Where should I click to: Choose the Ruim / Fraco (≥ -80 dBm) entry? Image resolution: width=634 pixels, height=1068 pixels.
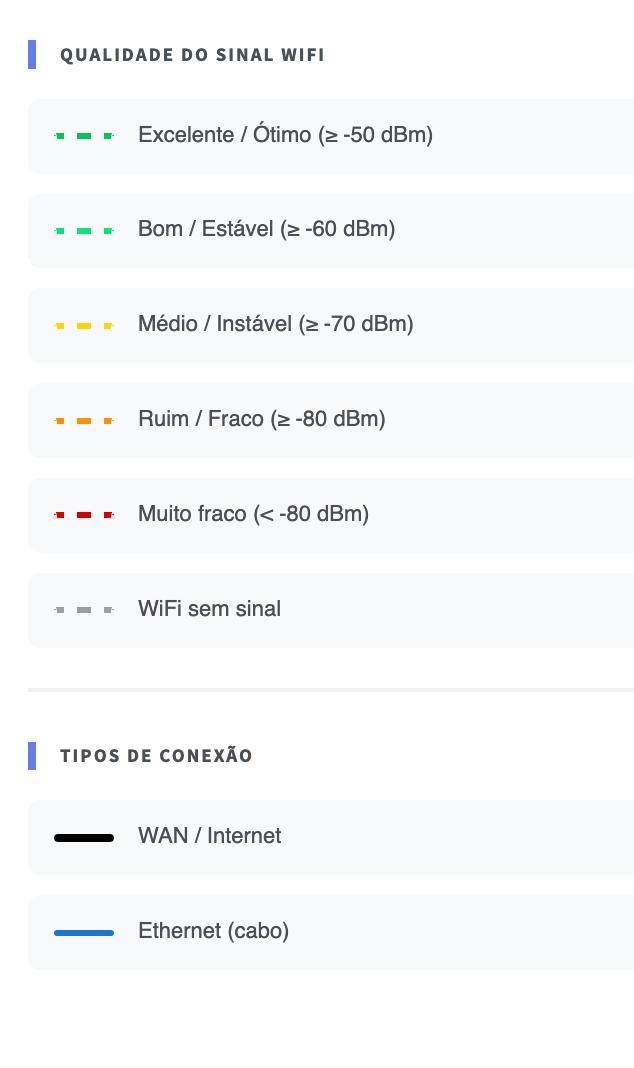coord(261,419)
